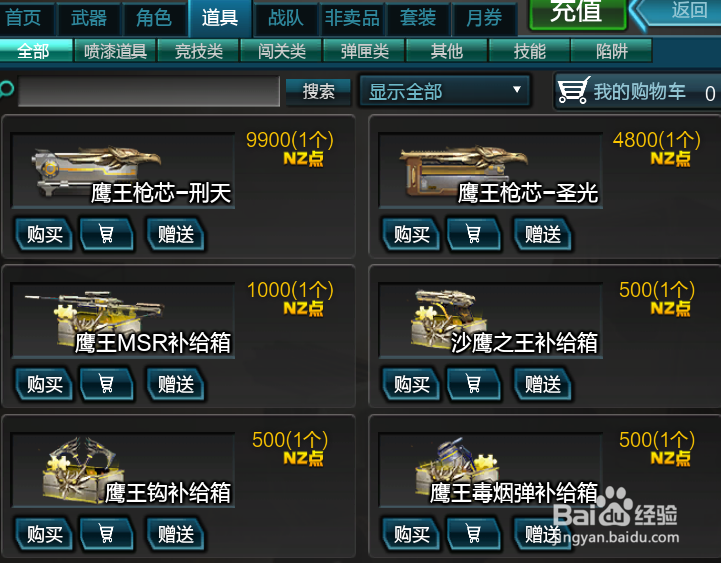The height and width of the screenshot is (563, 721).
Task: Open 我的购物车 shopping cart
Action: pyautogui.click(x=637, y=92)
